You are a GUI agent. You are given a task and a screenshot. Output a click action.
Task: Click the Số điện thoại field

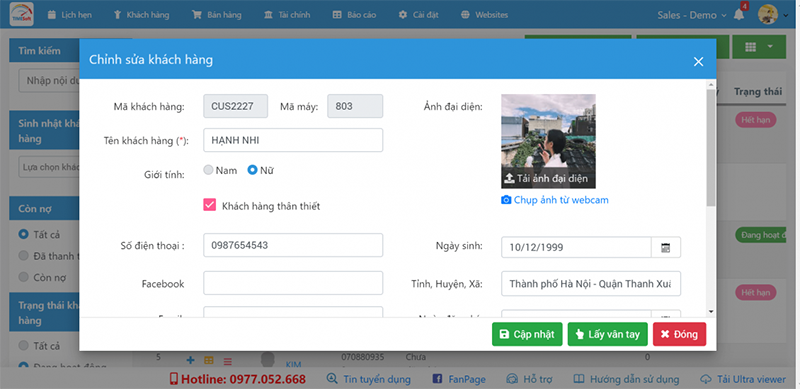(x=293, y=246)
